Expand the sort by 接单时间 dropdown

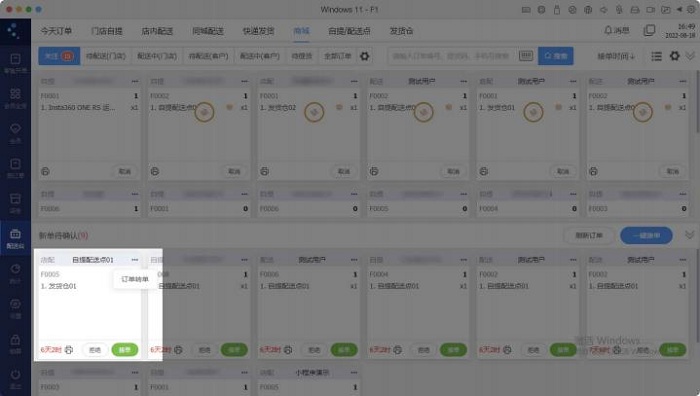(x=616, y=56)
